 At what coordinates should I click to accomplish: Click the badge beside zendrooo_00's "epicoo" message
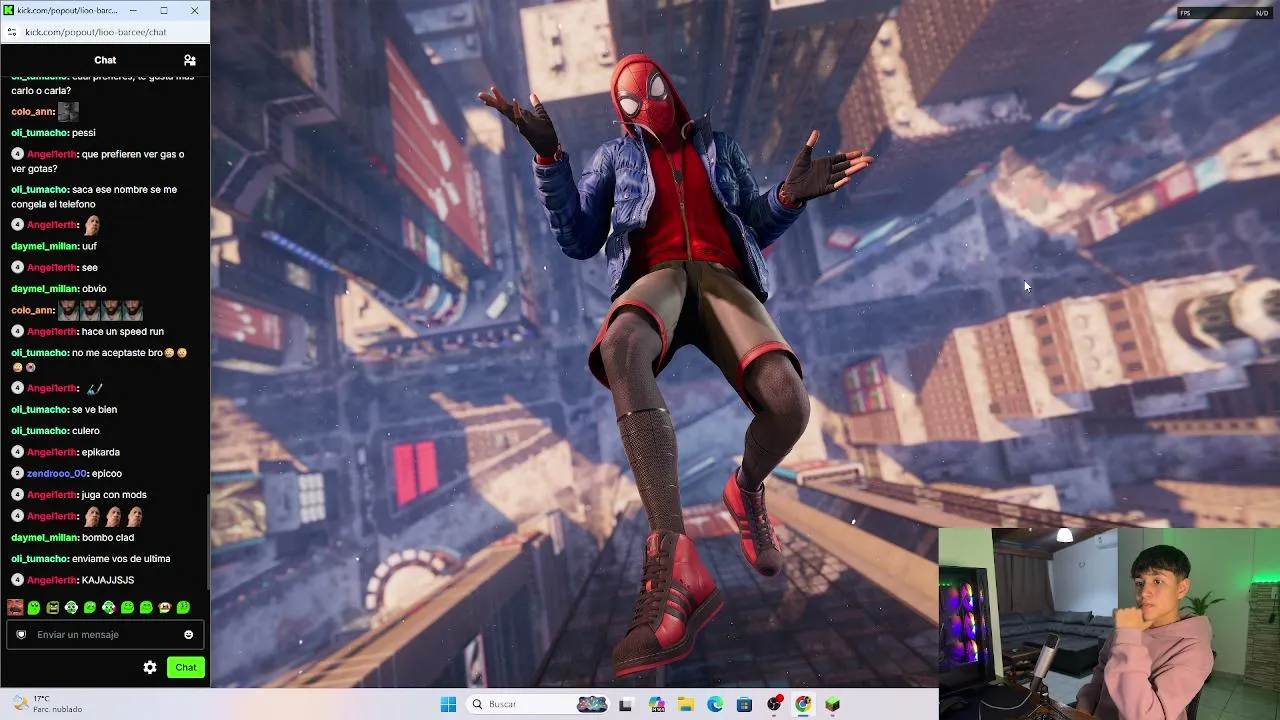point(17,473)
